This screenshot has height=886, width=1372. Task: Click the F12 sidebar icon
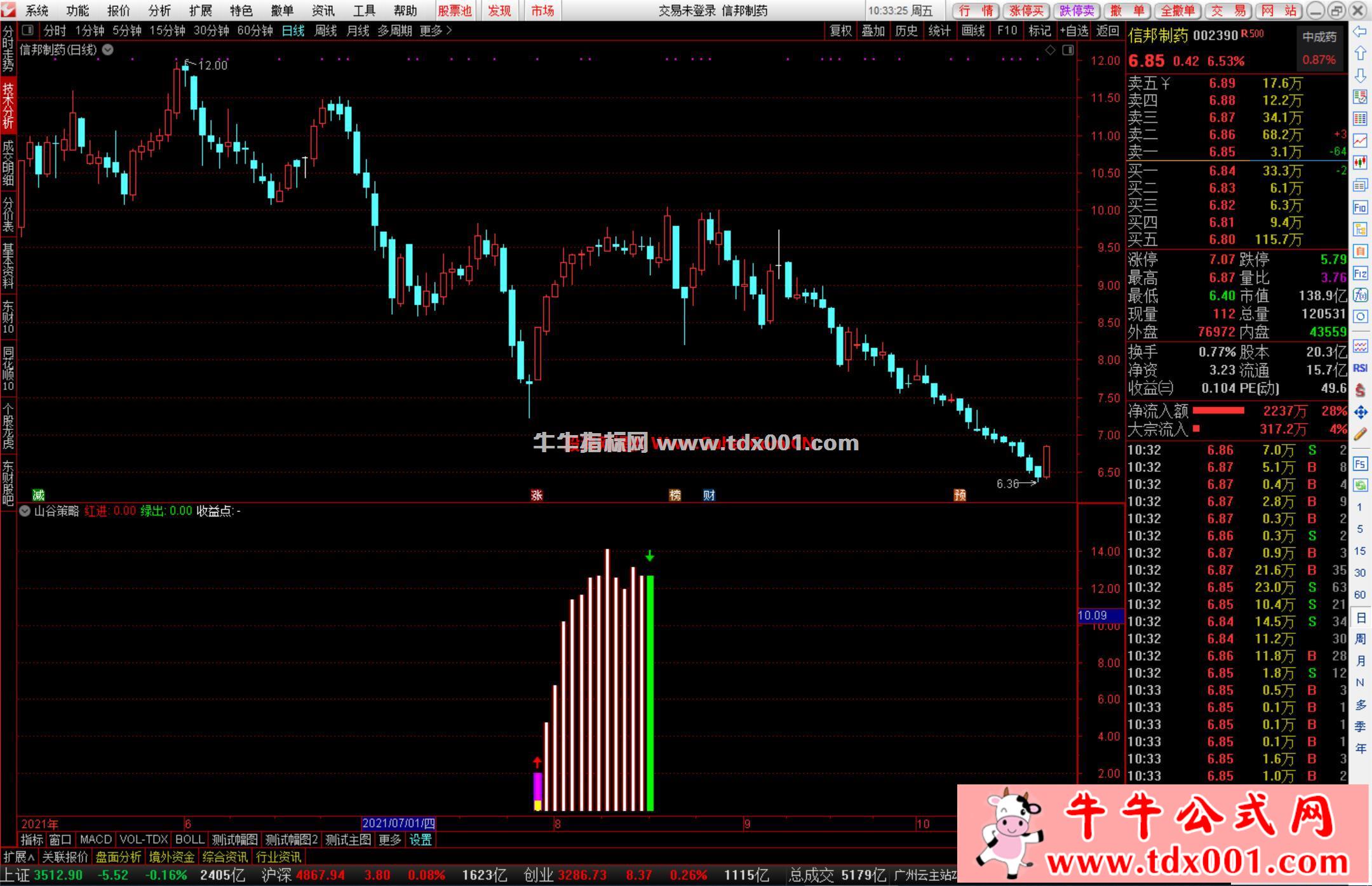[x=1360, y=274]
